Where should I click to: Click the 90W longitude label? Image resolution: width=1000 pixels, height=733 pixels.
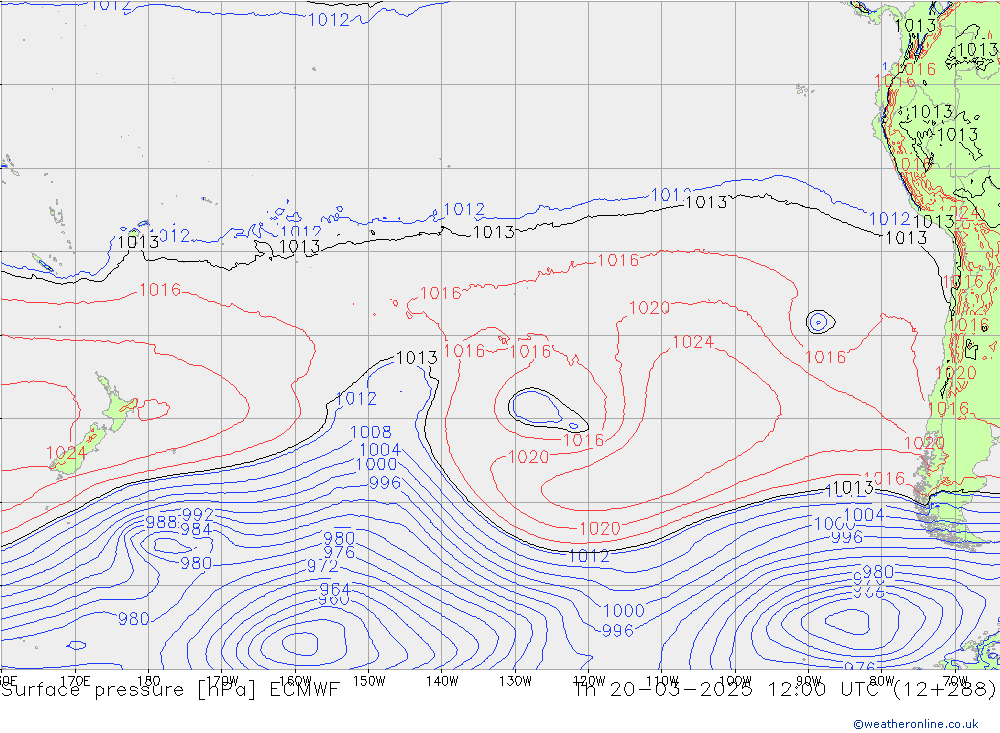[809, 681]
